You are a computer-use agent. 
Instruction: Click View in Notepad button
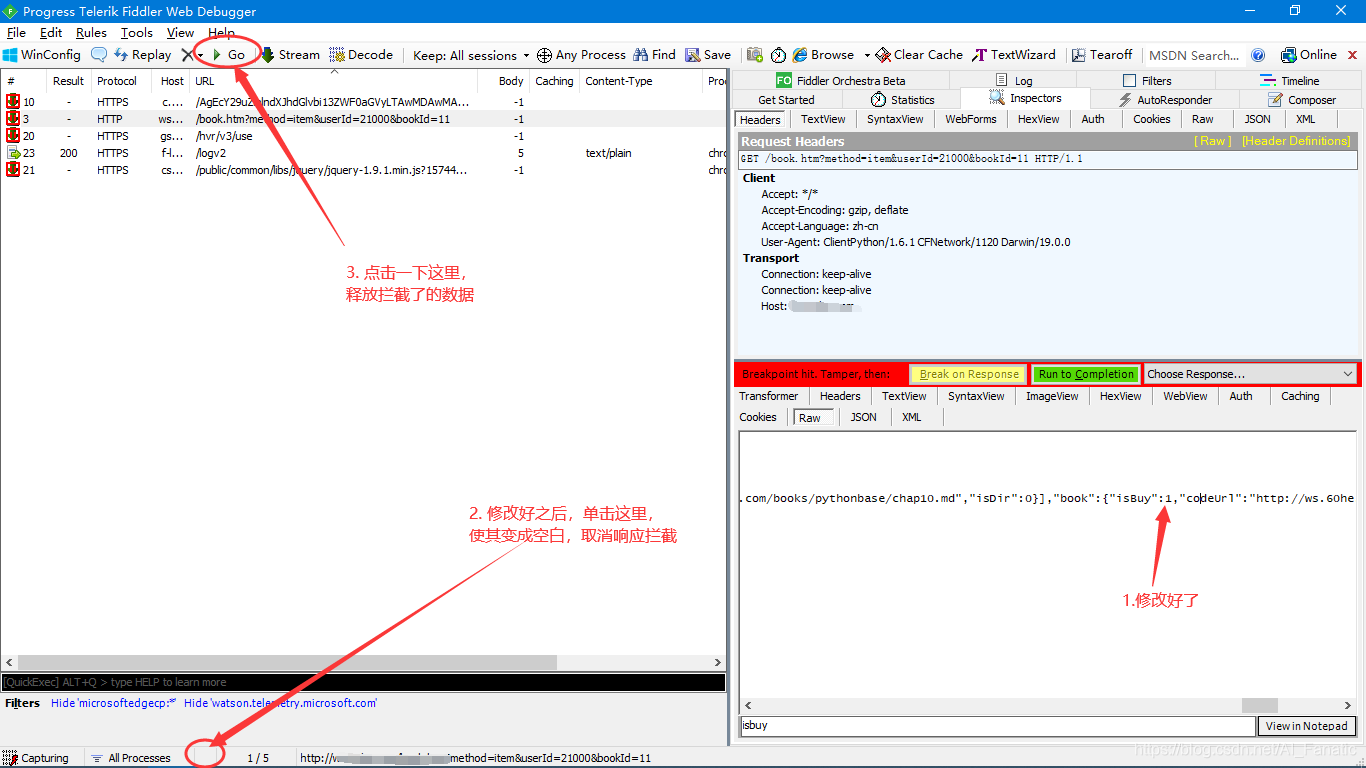tap(1307, 726)
